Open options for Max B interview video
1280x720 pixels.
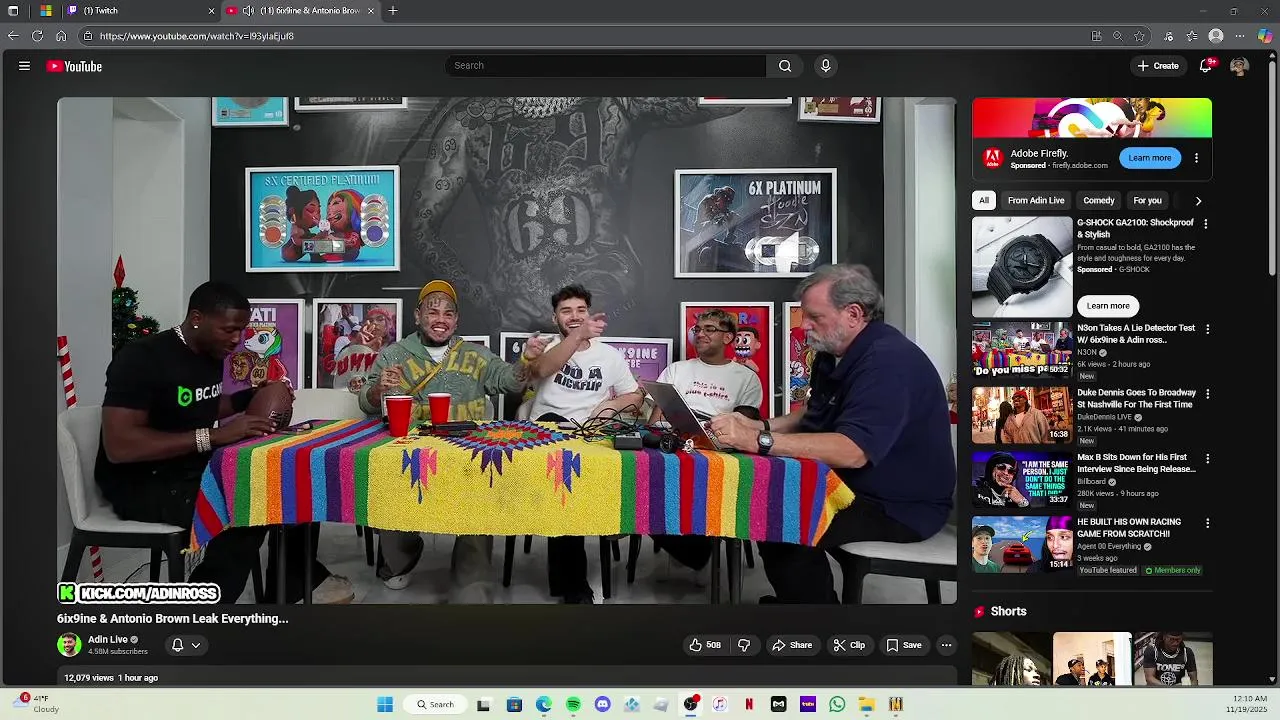point(1207,458)
